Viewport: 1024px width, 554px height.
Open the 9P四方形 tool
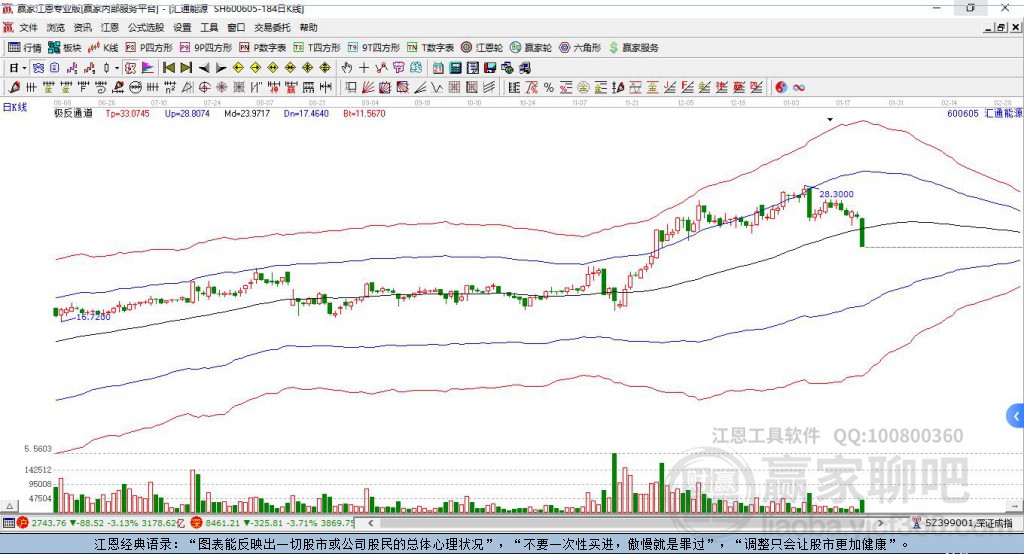206,48
